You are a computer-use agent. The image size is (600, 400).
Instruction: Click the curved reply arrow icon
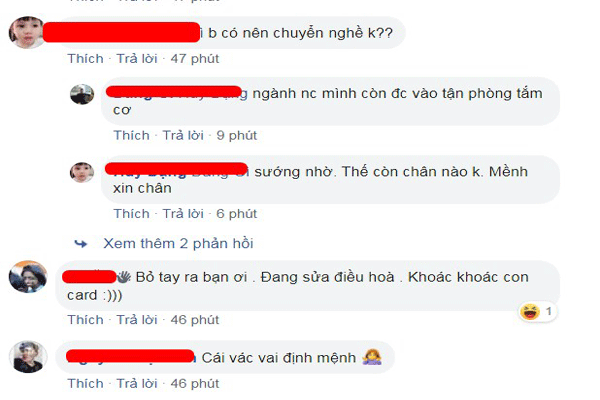point(81,243)
